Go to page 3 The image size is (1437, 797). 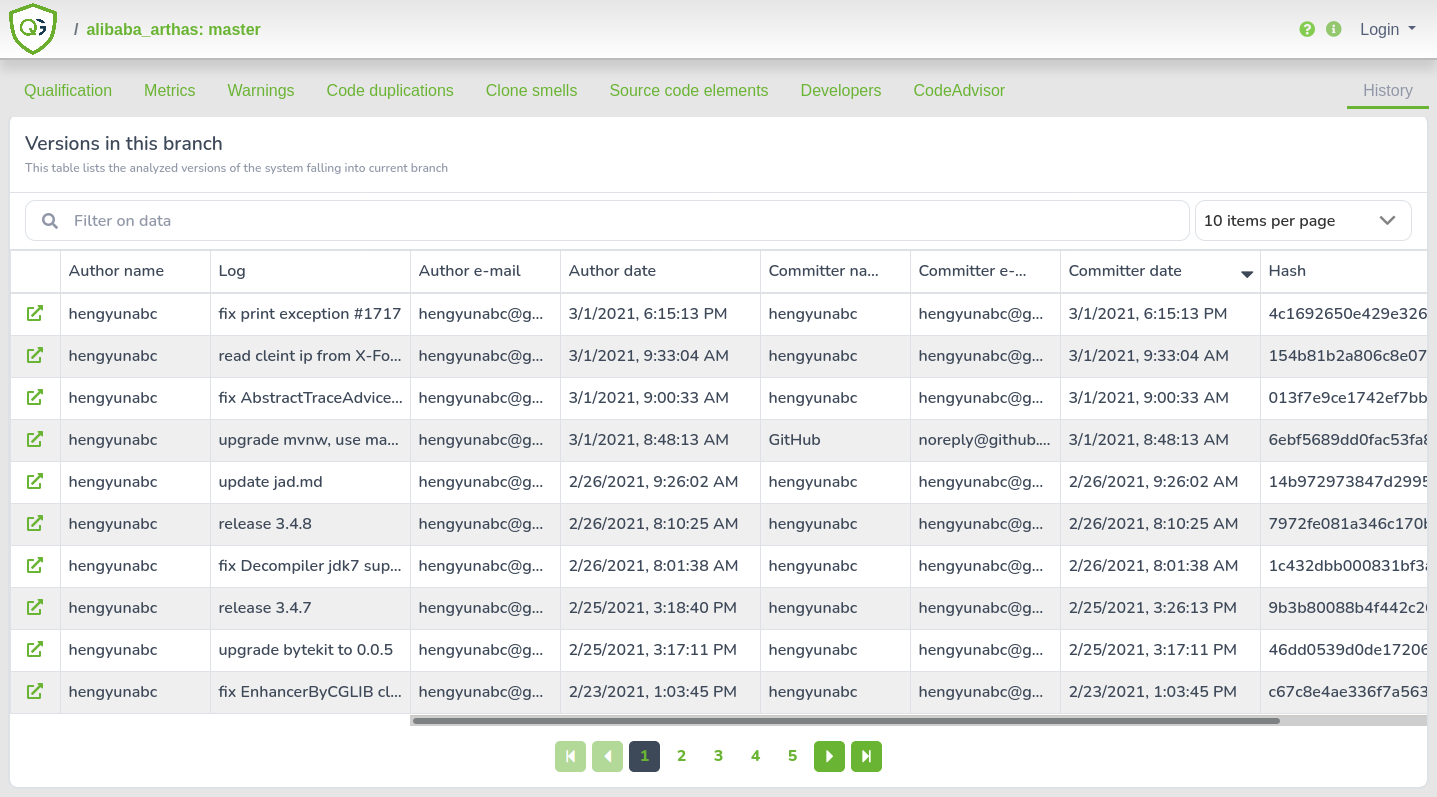pos(718,756)
